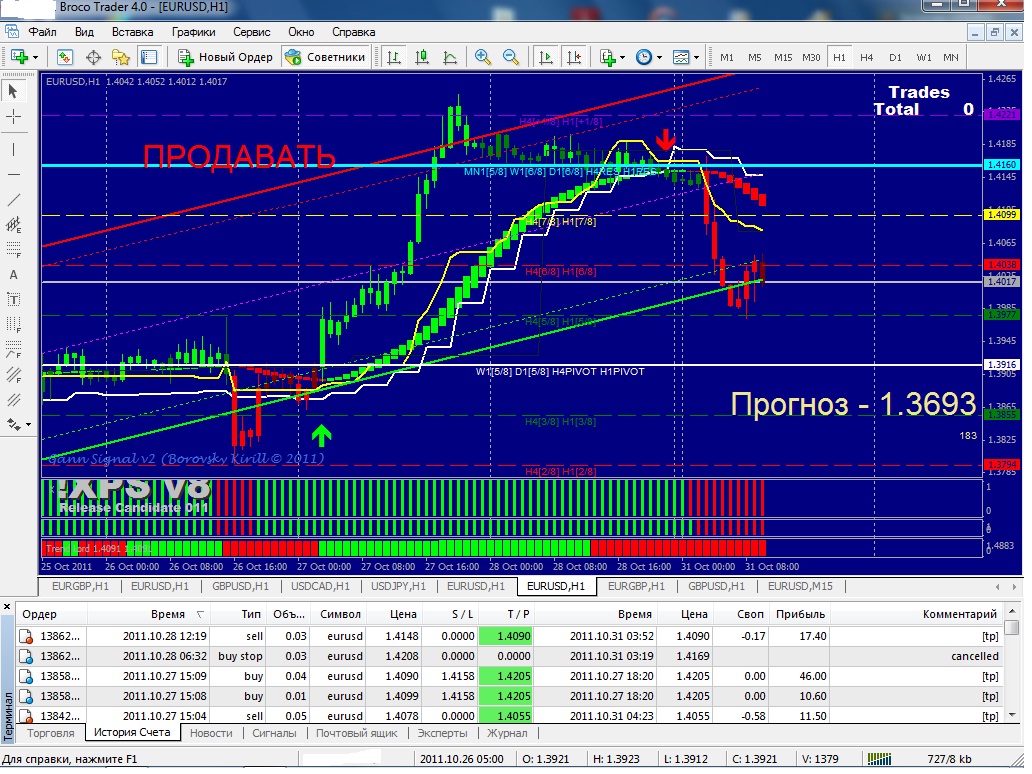Sort history by the Время column arrow
Image resolution: width=1032 pixels, height=774 pixels.
pos(200,615)
